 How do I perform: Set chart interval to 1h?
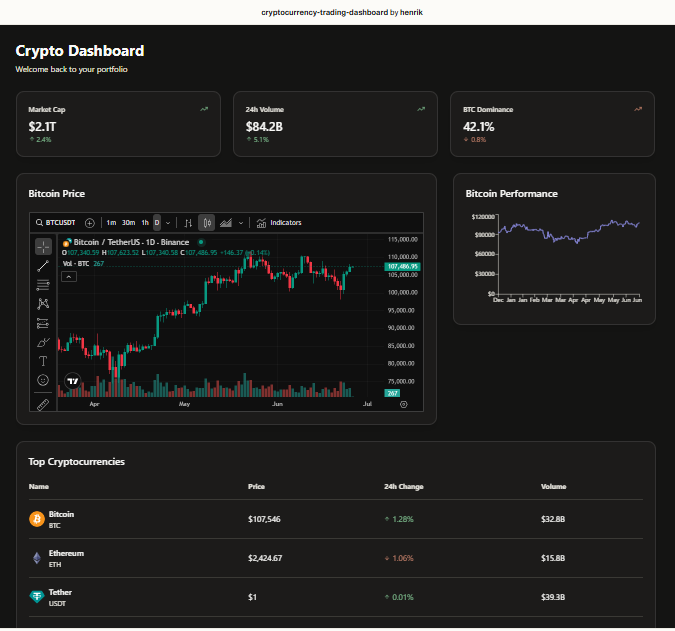click(x=145, y=223)
